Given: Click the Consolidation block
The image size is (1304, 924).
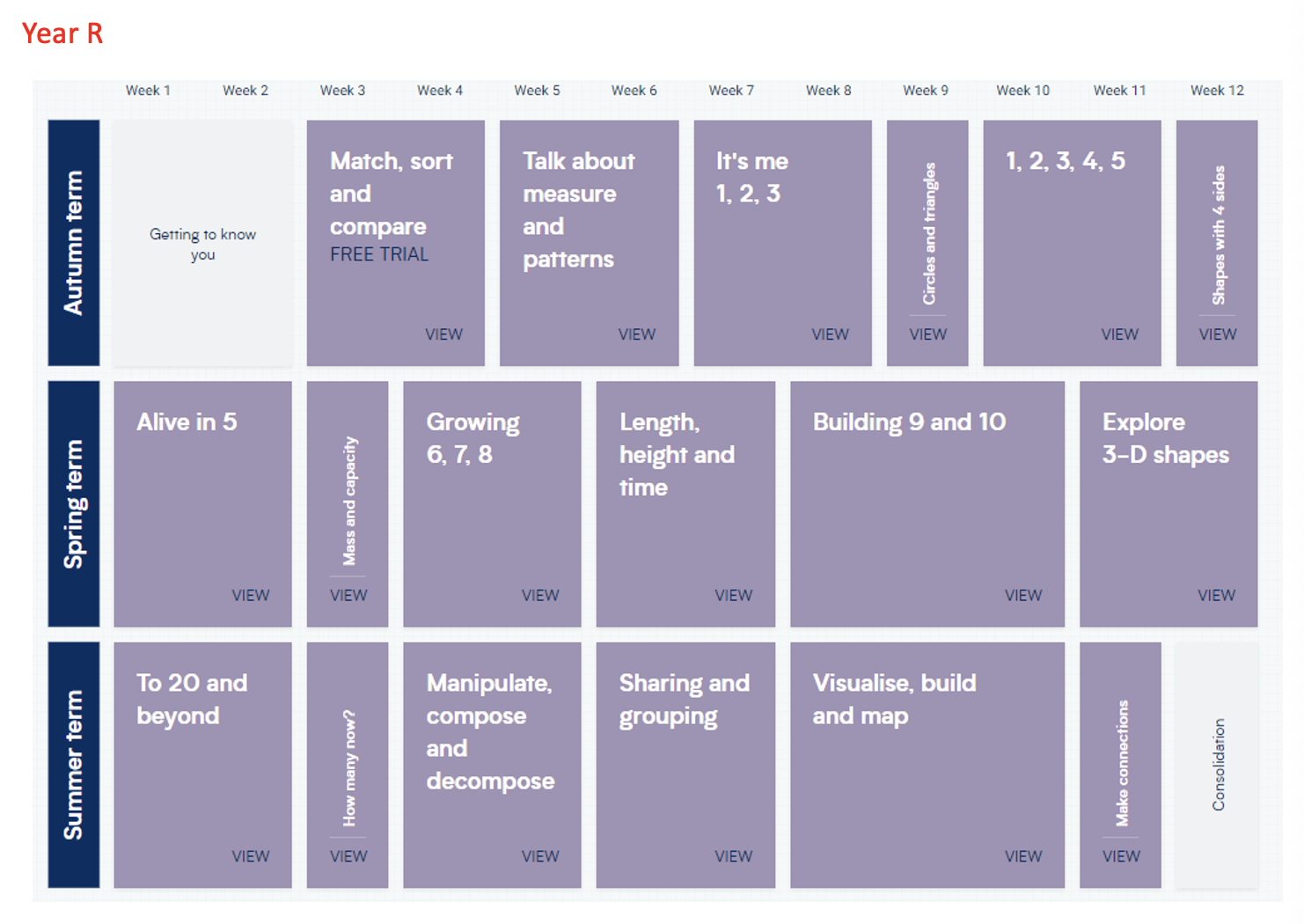Looking at the screenshot, I should click(1217, 764).
